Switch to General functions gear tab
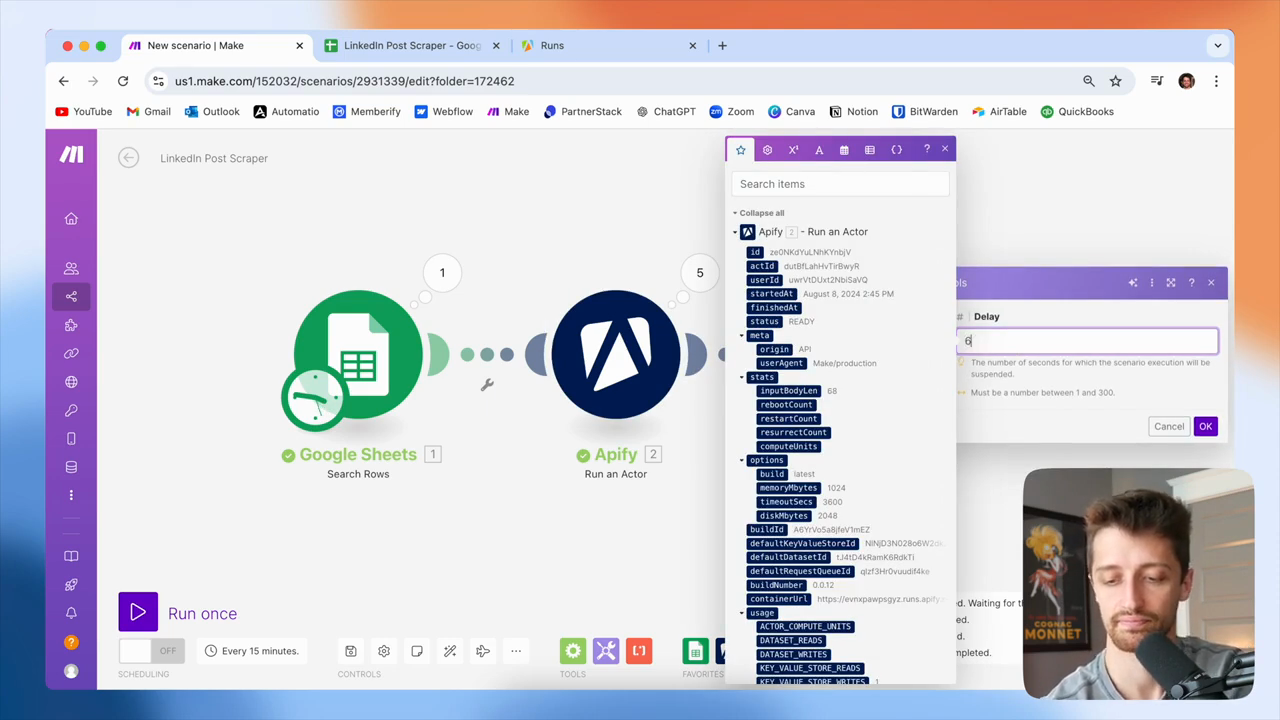1280x720 pixels. pyautogui.click(x=767, y=150)
